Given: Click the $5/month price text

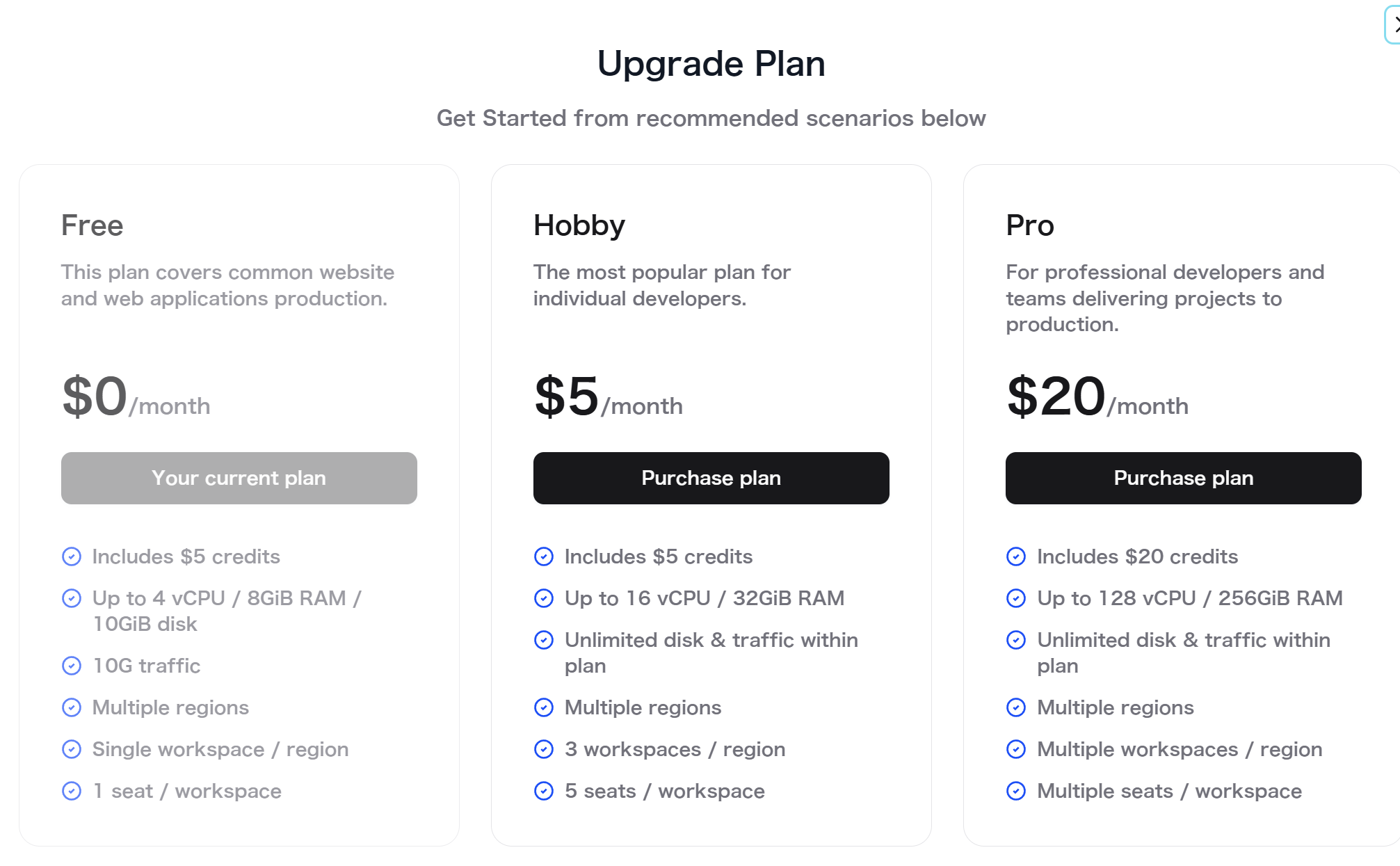Looking at the screenshot, I should tap(609, 396).
